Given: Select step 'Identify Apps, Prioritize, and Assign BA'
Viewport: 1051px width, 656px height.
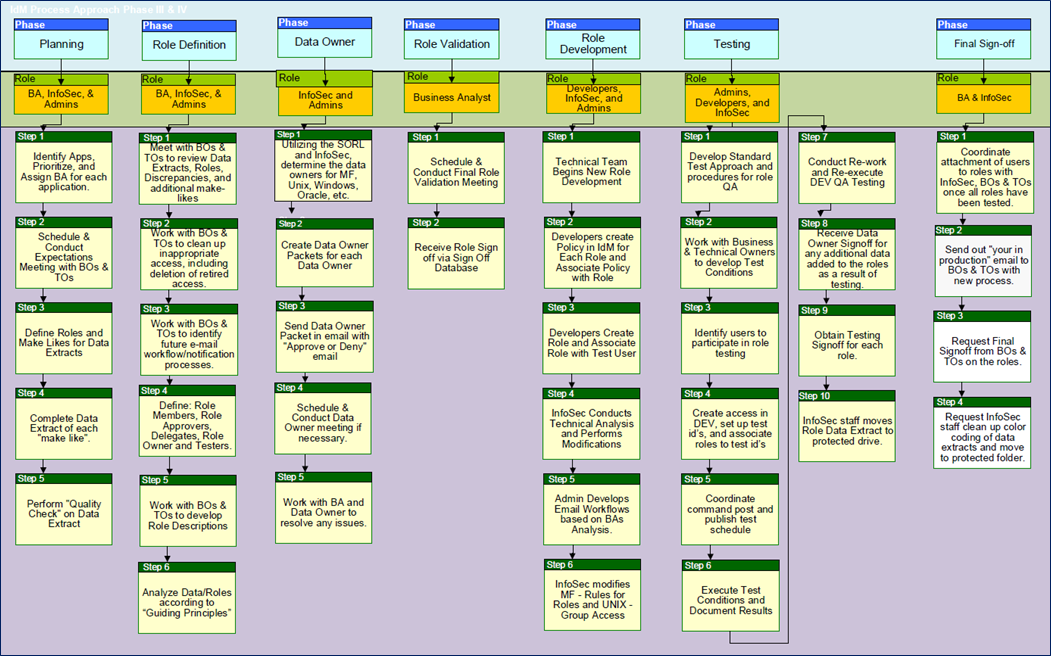Looking at the screenshot, I should pyautogui.click(x=63, y=170).
